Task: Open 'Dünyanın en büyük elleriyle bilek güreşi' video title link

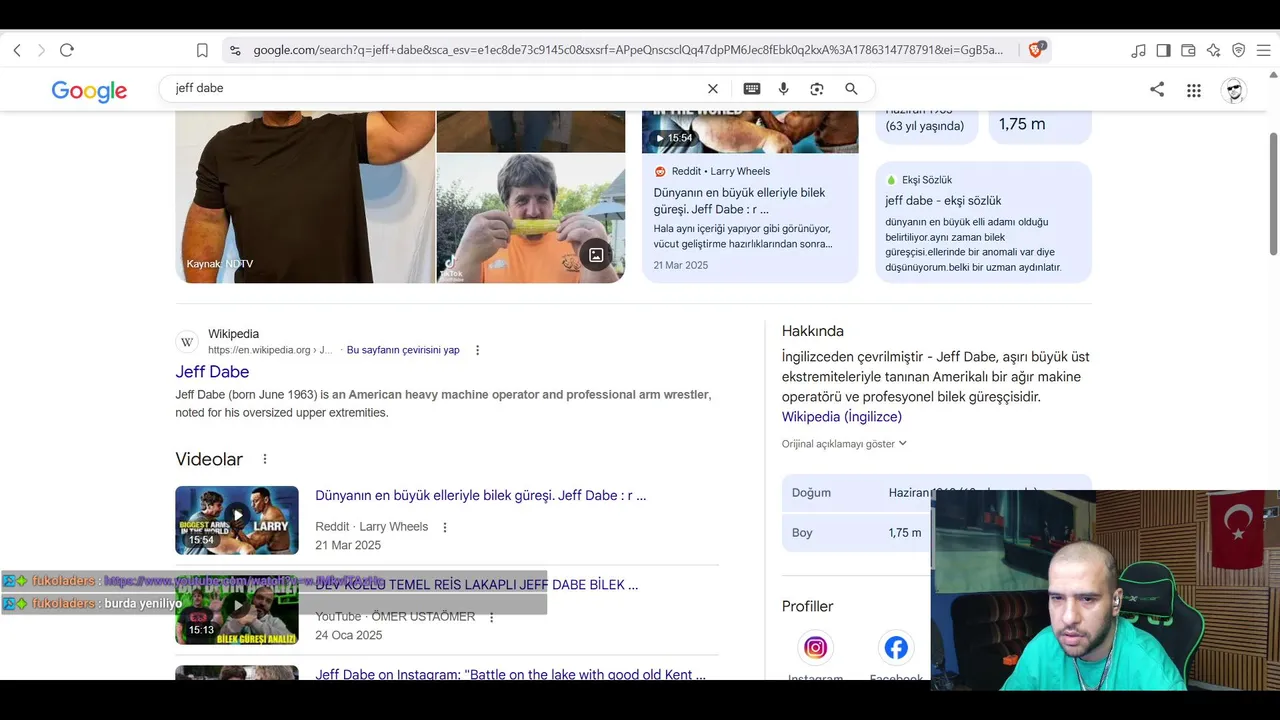Action: (481, 496)
